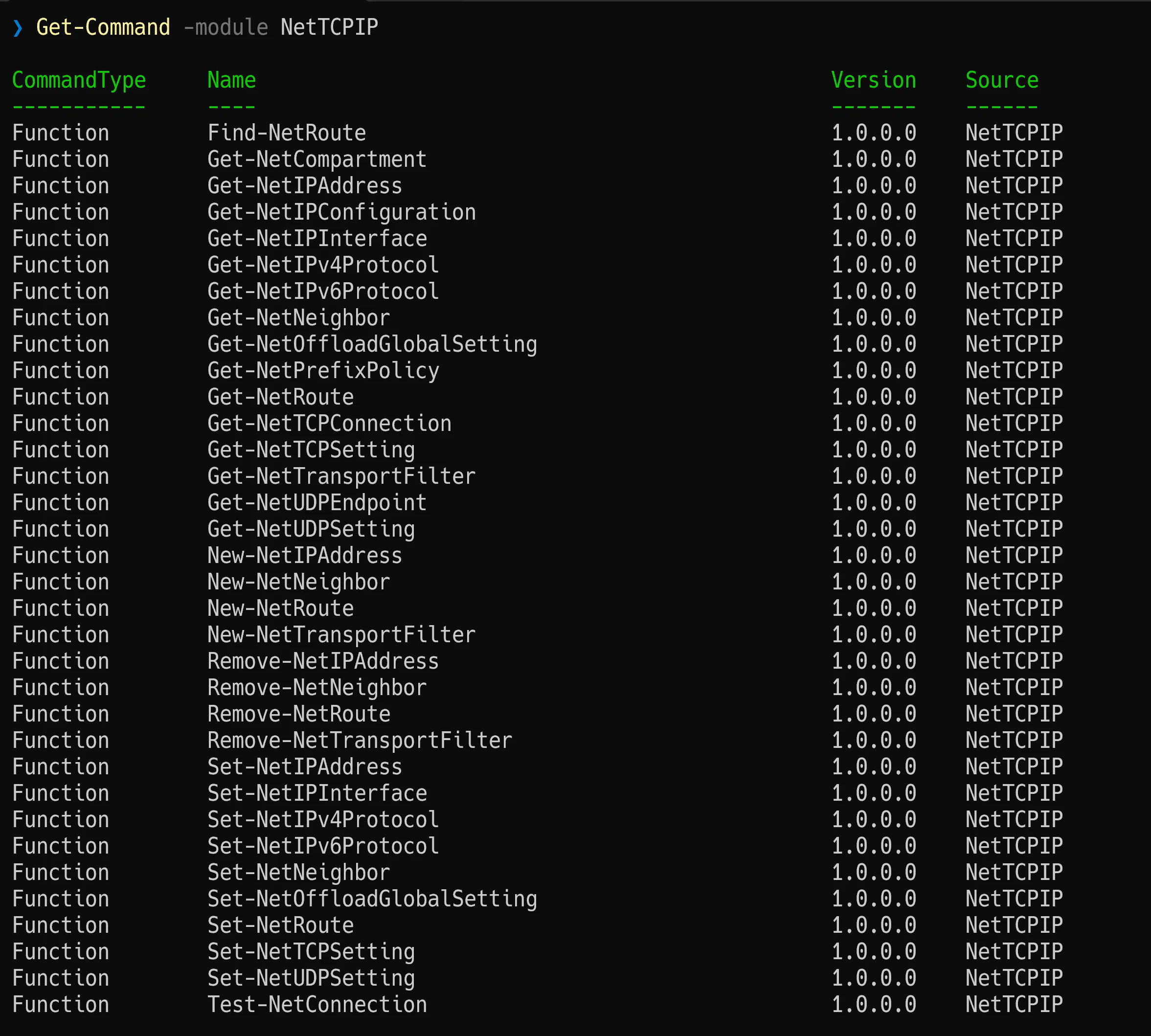Click Set-NetIPv6Protocol
This screenshot has width=1151, height=1036.
(323, 846)
